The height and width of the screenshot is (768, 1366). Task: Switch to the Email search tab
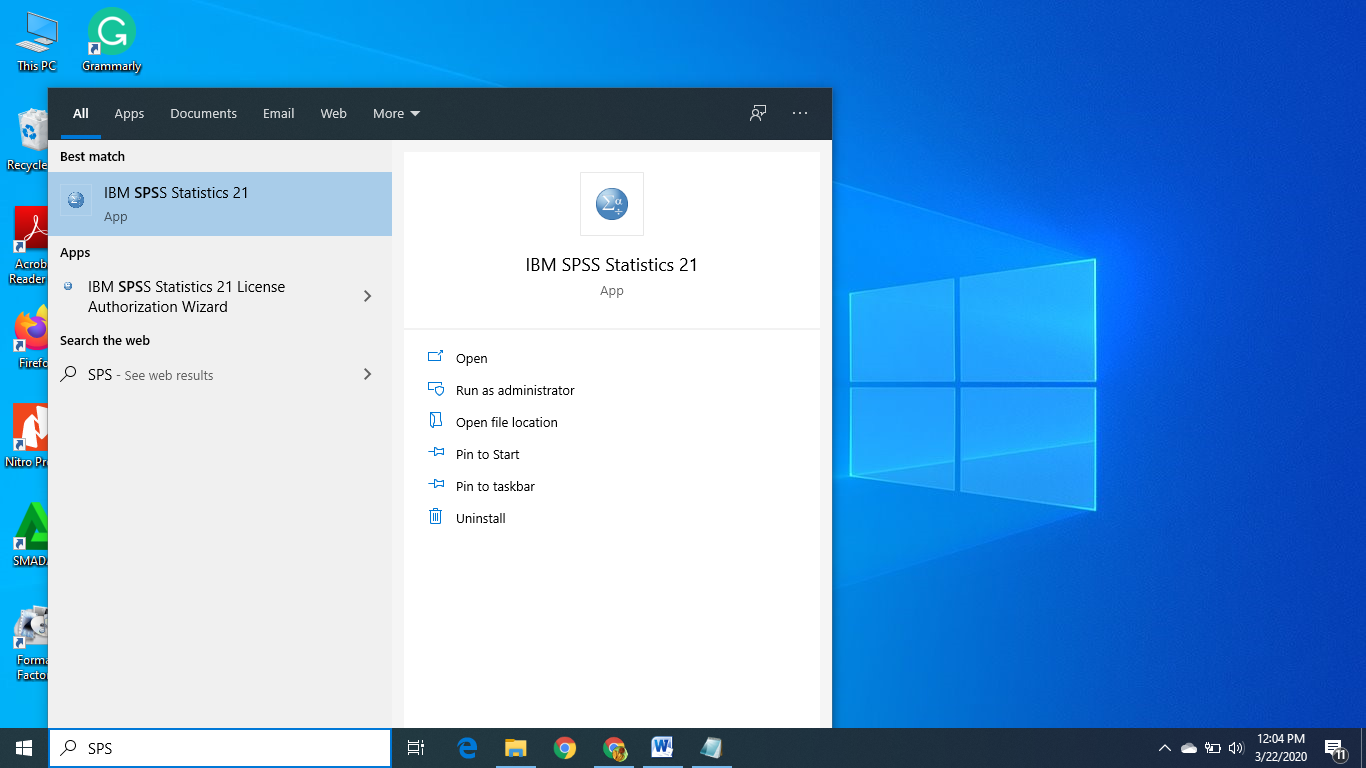[x=278, y=113]
